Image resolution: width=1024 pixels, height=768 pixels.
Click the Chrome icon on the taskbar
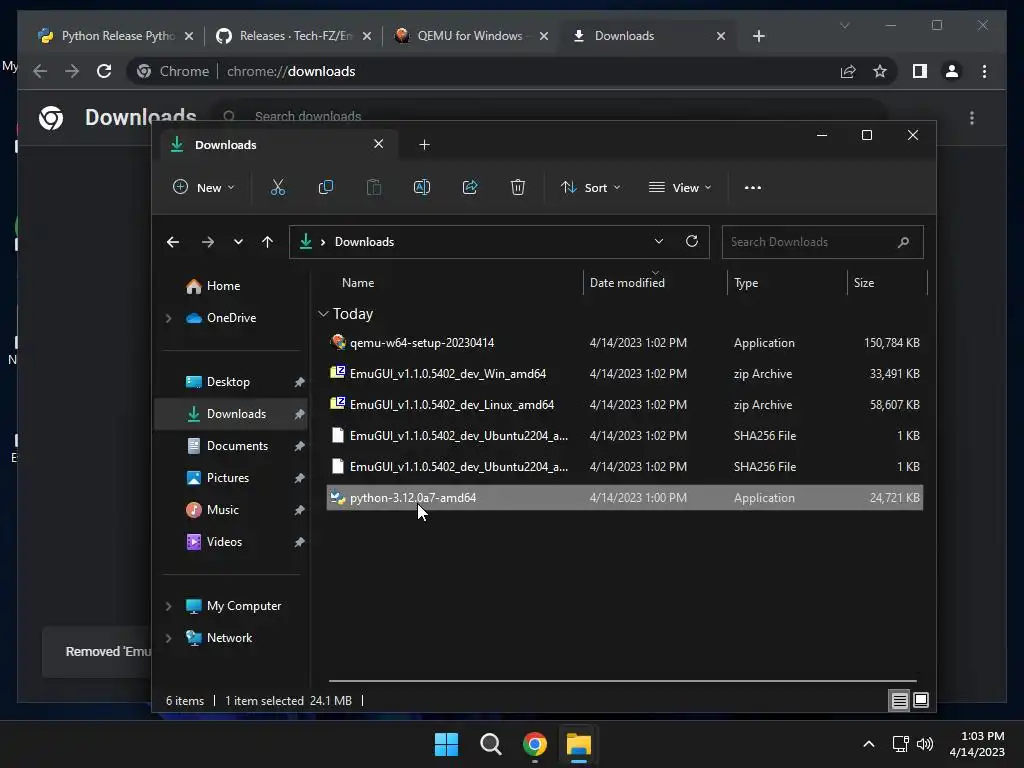[x=534, y=744]
